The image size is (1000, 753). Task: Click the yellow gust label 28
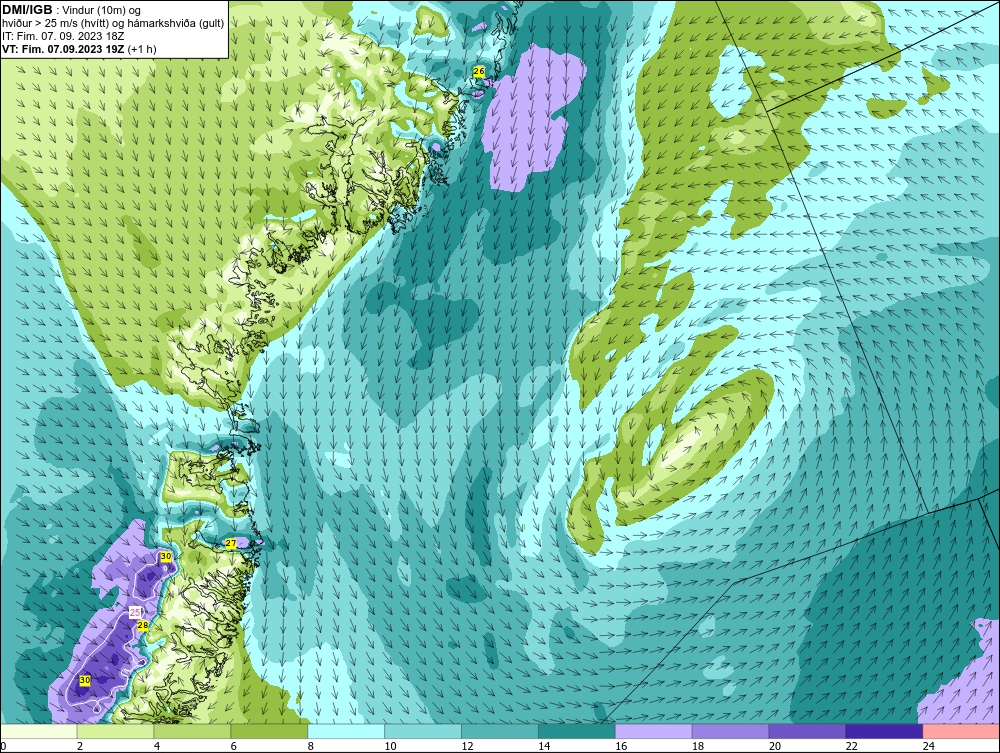coord(143,625)
